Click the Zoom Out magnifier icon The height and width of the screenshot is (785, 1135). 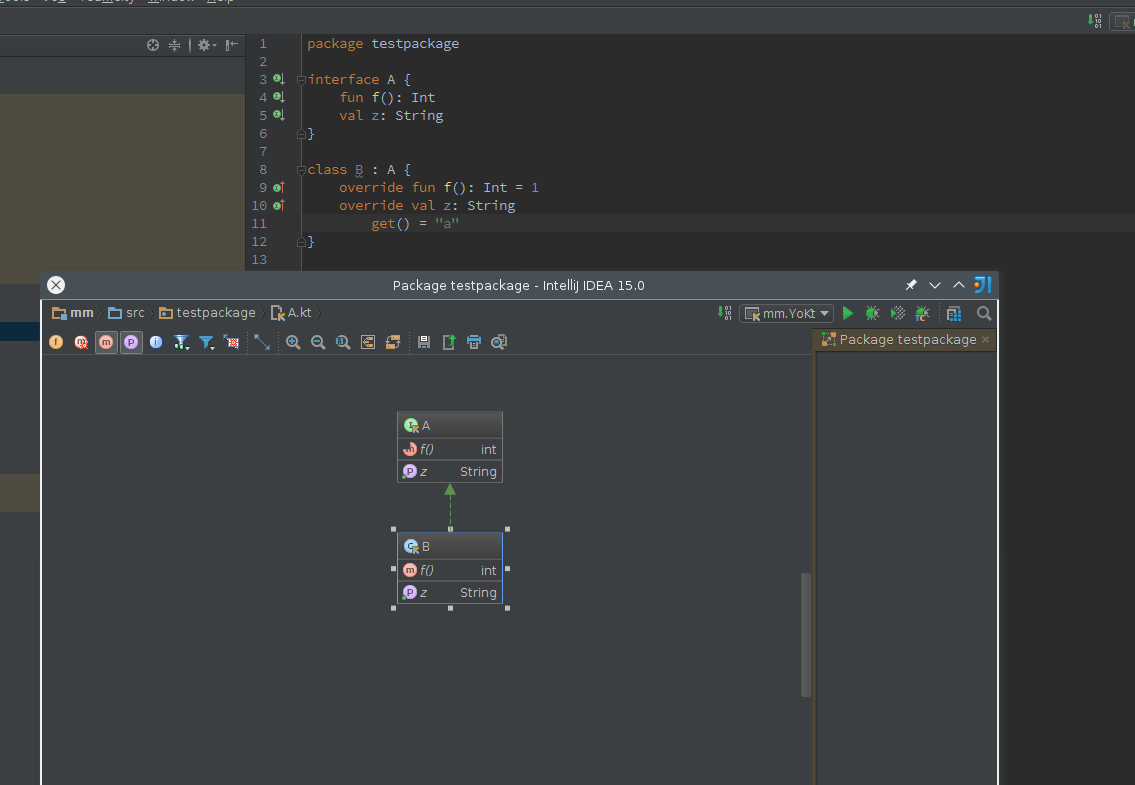(x=318, y=342)
